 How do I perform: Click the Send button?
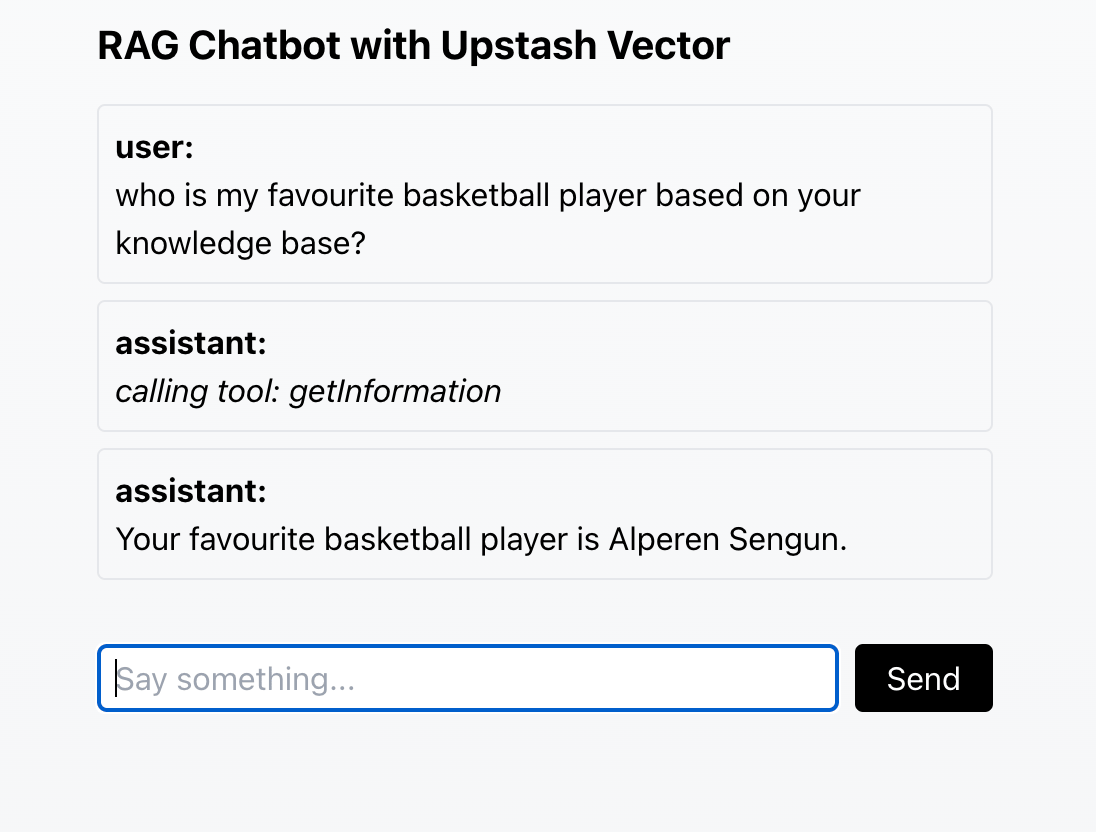click(923, 678)
